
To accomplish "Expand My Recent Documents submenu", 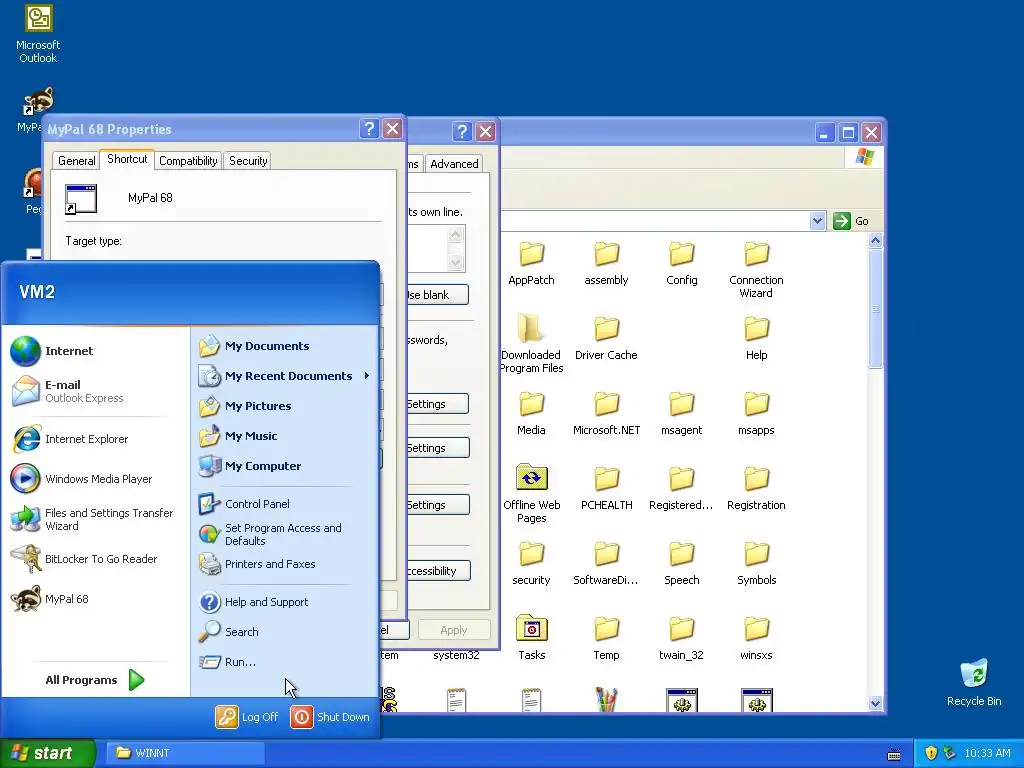I will (x=285, y=376).
